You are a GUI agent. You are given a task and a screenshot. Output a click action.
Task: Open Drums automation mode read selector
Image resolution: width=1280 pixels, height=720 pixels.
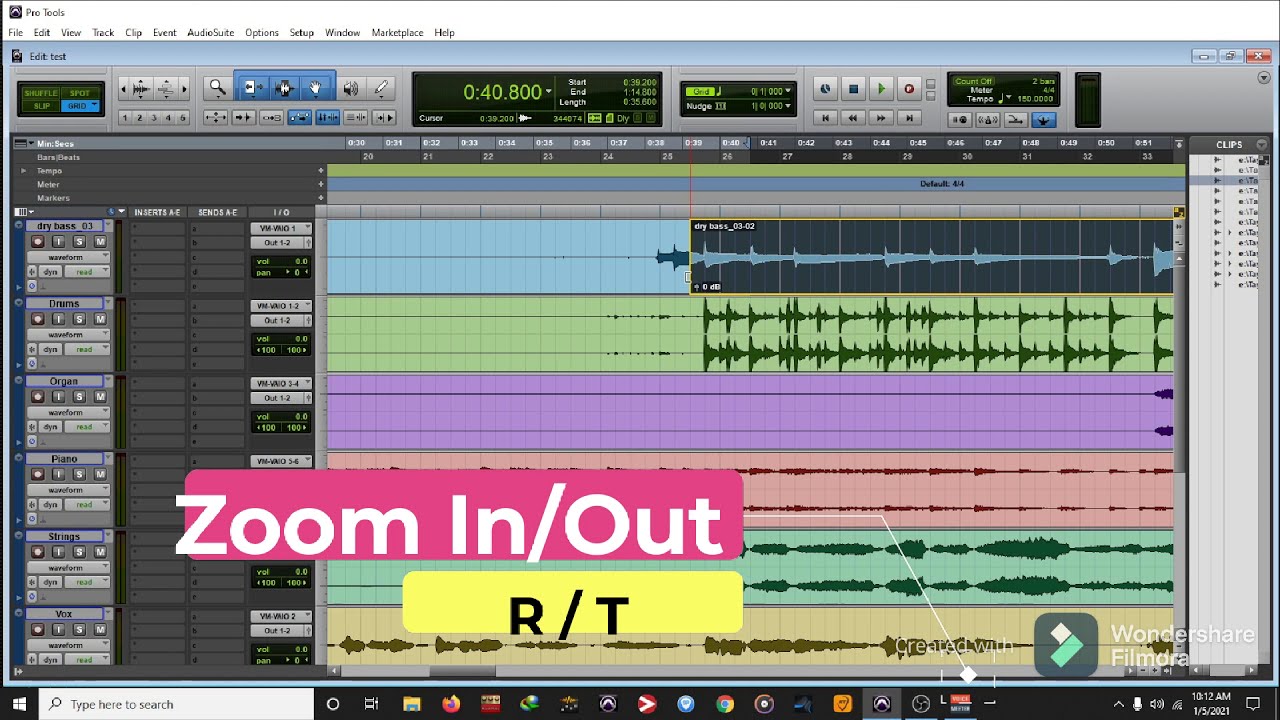87,349
